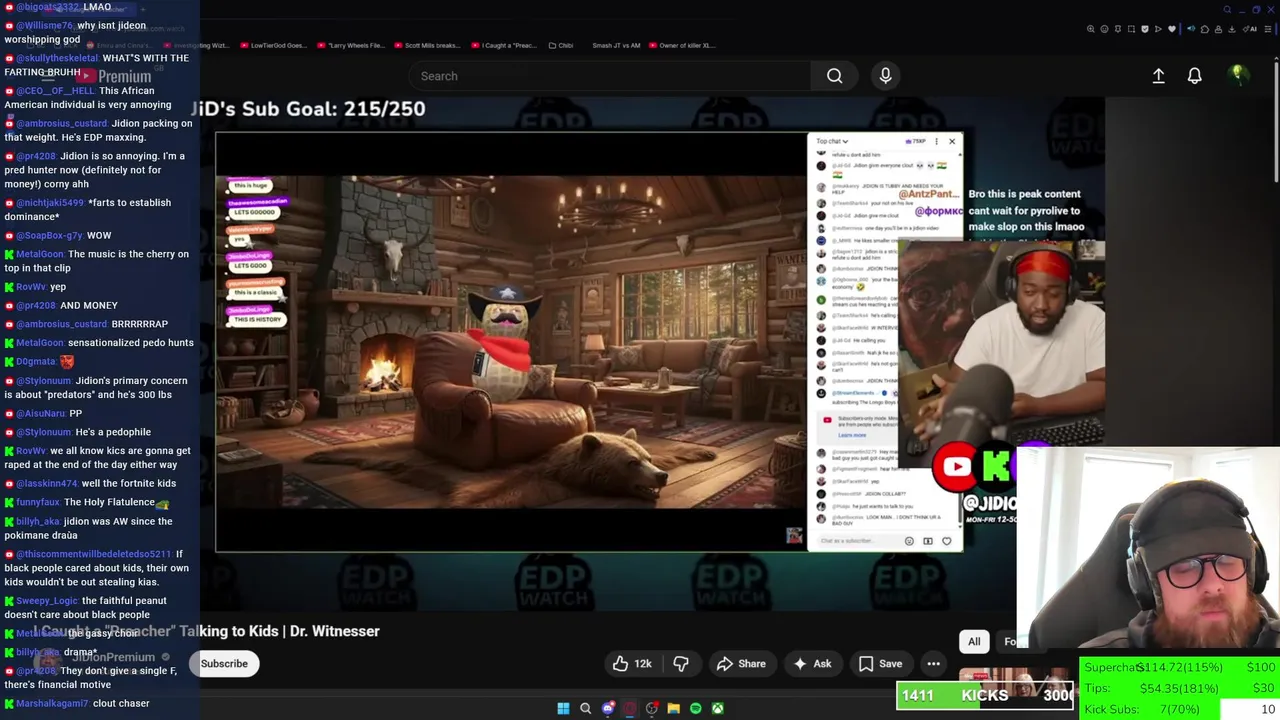Click the heart icon in browser toolbar

[x=1172, y=29]
